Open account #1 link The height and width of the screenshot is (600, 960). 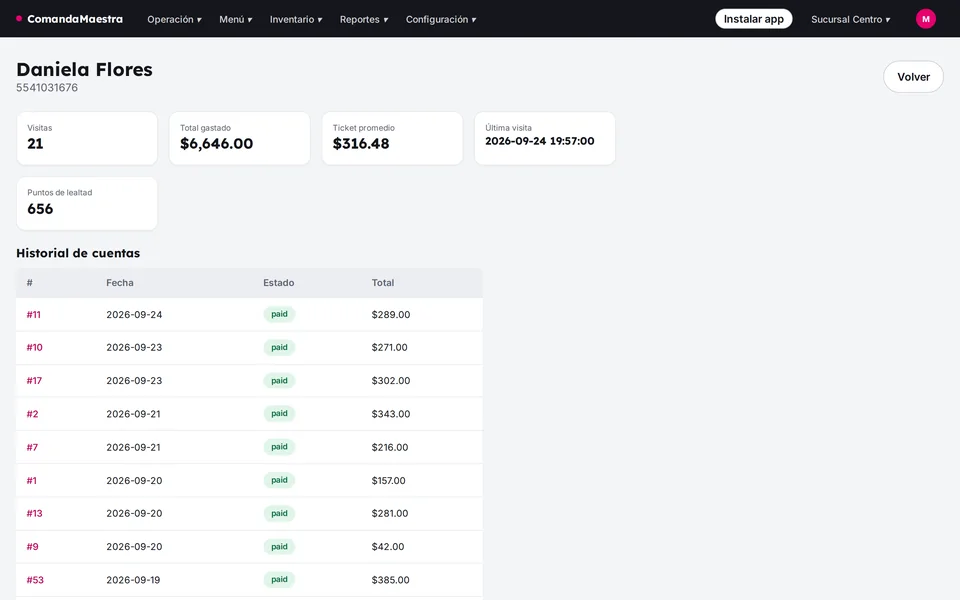(32, 481)
